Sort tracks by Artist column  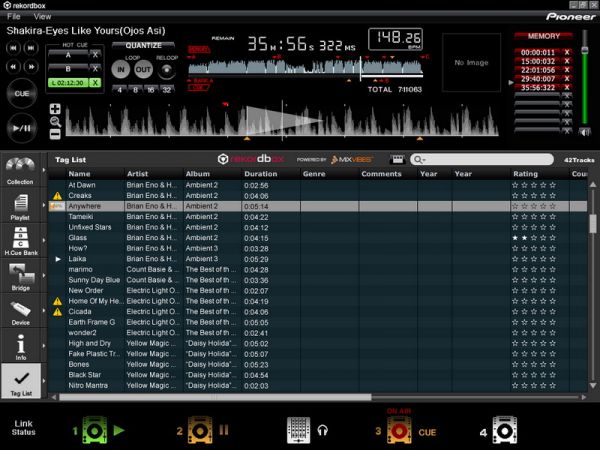pos(154,174)
